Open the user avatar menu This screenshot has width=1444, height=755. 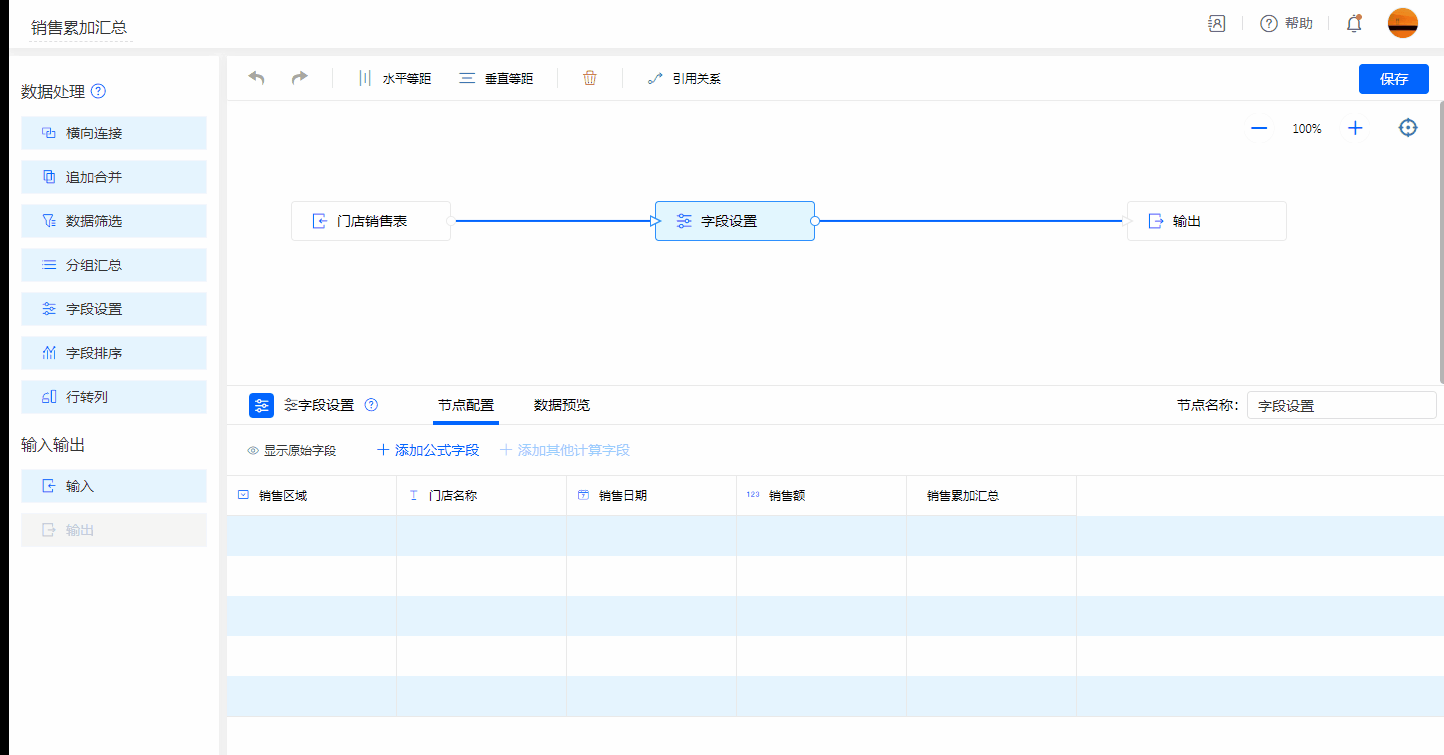pyautogui.click(x=1402, y=23)
